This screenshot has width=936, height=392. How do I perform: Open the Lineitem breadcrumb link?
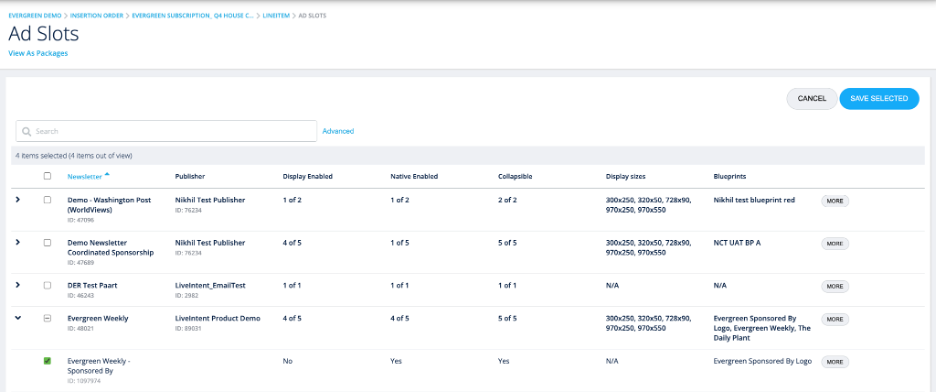[x=275, y=15]
